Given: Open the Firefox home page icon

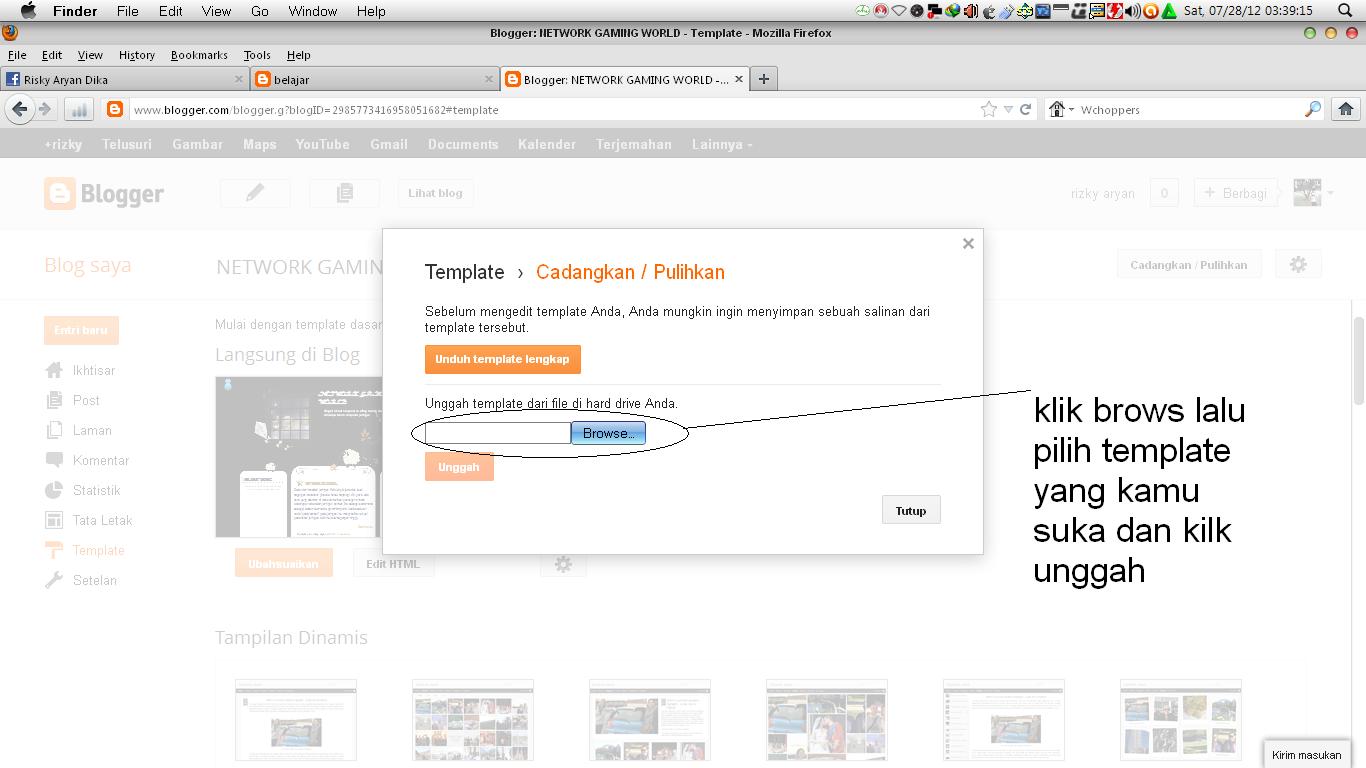Looking at the screenshot, I should pos(1346,109).
